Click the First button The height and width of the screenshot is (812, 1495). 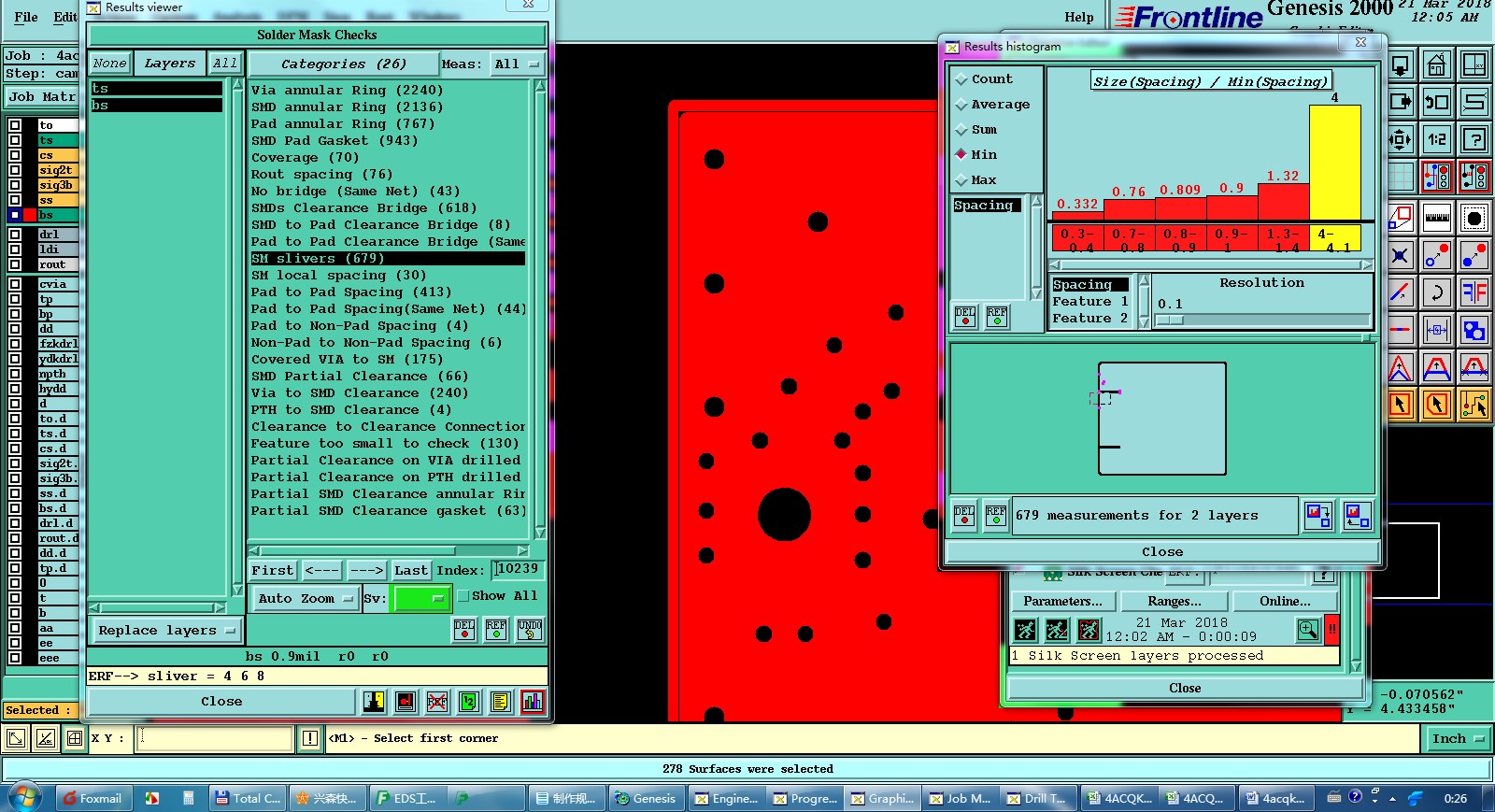tap(273, 571)
